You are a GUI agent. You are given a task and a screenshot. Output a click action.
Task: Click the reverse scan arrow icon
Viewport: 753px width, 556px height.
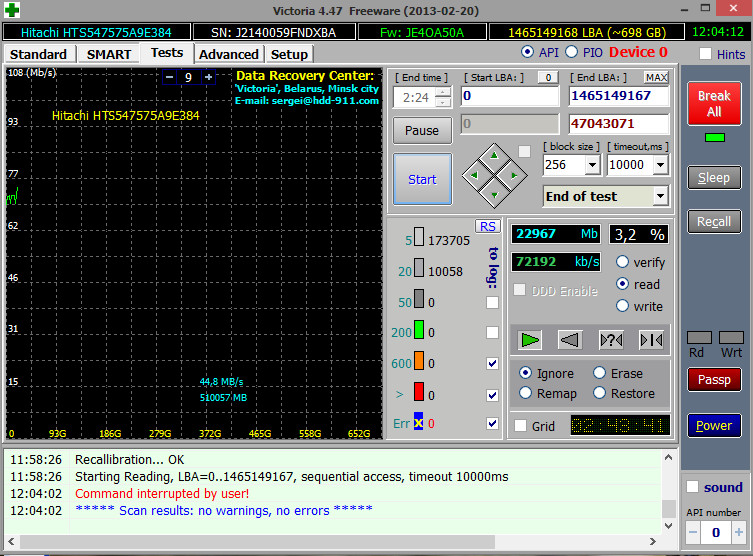tap(569, 340)
